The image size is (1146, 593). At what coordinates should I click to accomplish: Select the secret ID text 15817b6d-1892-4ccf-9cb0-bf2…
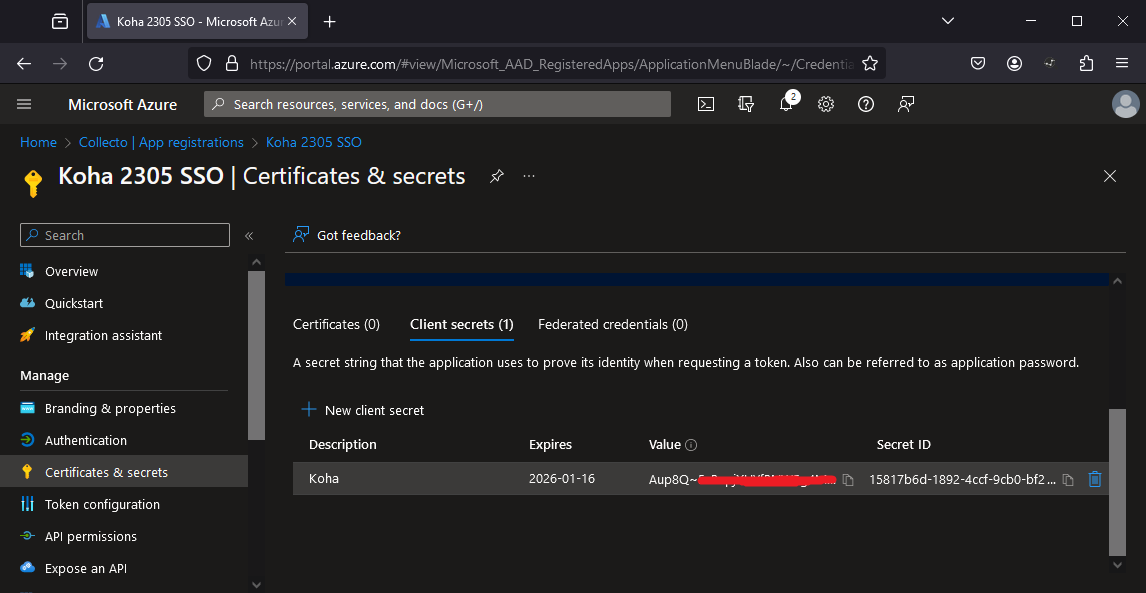click(x=963, y=480)
